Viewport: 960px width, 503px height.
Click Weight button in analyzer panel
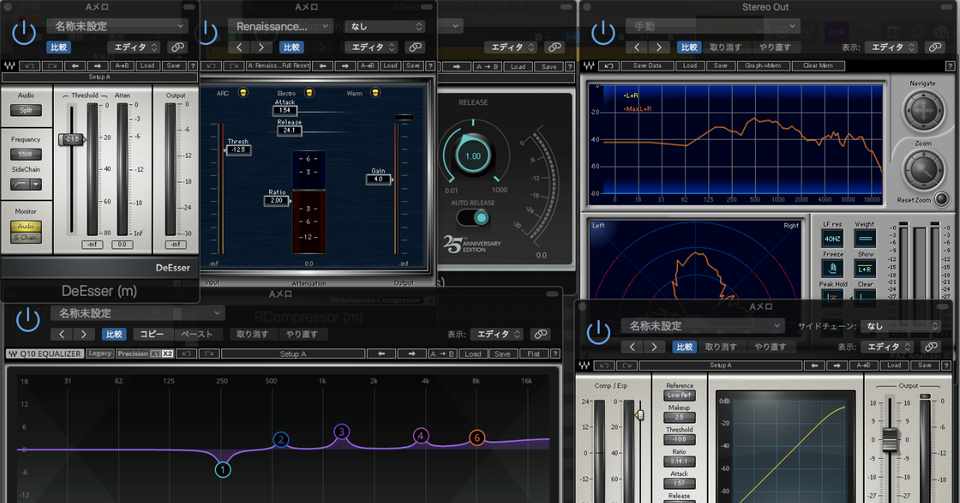pyautogui.click(x=864, y=239)
